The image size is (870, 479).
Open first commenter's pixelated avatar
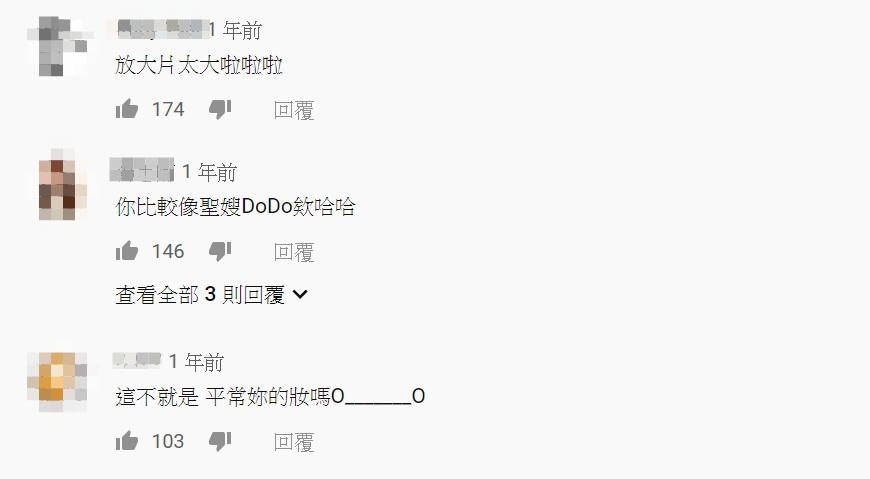click(x=60, y=47)
